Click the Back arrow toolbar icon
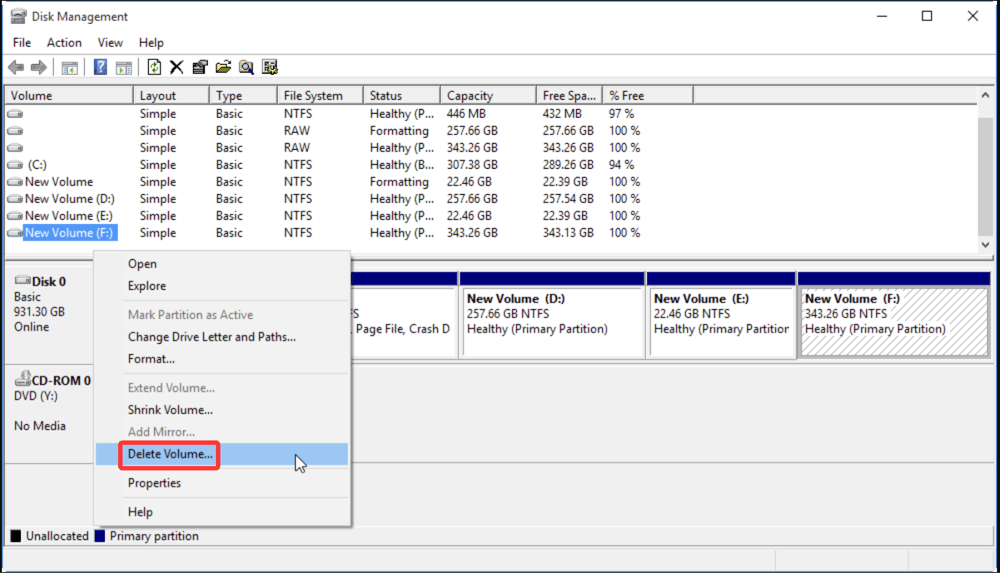This screenshot has height=573, width=1000. (x=17, y=67)
